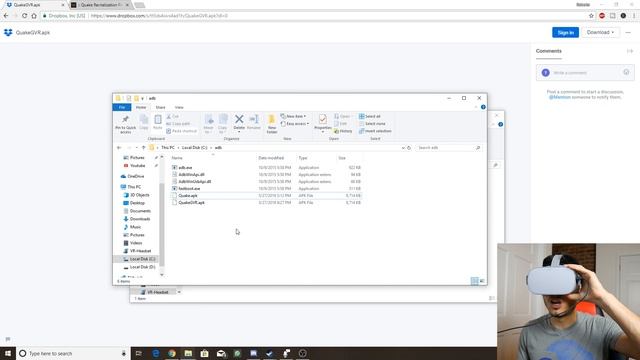The height and width of the screenshot is (360, 640).
Task: Open the File tab in Explorer
Action: (x=122, y=107)
